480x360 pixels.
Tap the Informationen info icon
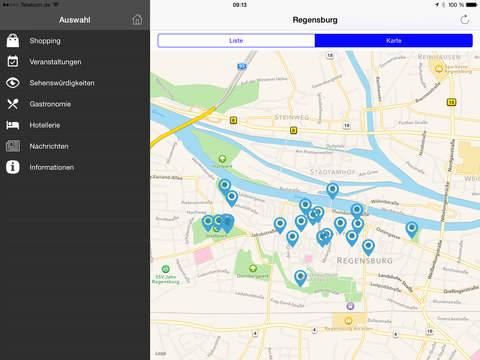(13, 167)
